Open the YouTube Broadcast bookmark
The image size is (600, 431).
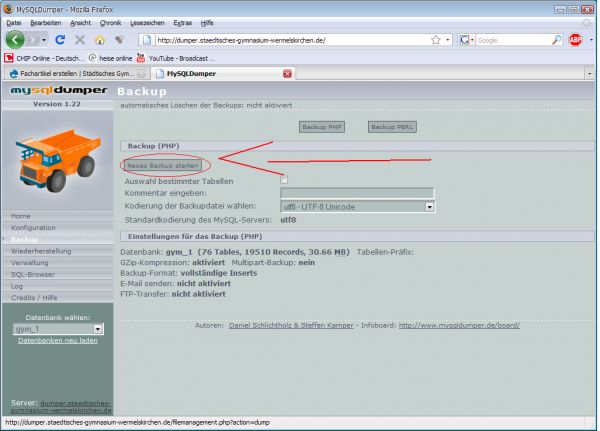pyautogui.click(x=176, y=58)
